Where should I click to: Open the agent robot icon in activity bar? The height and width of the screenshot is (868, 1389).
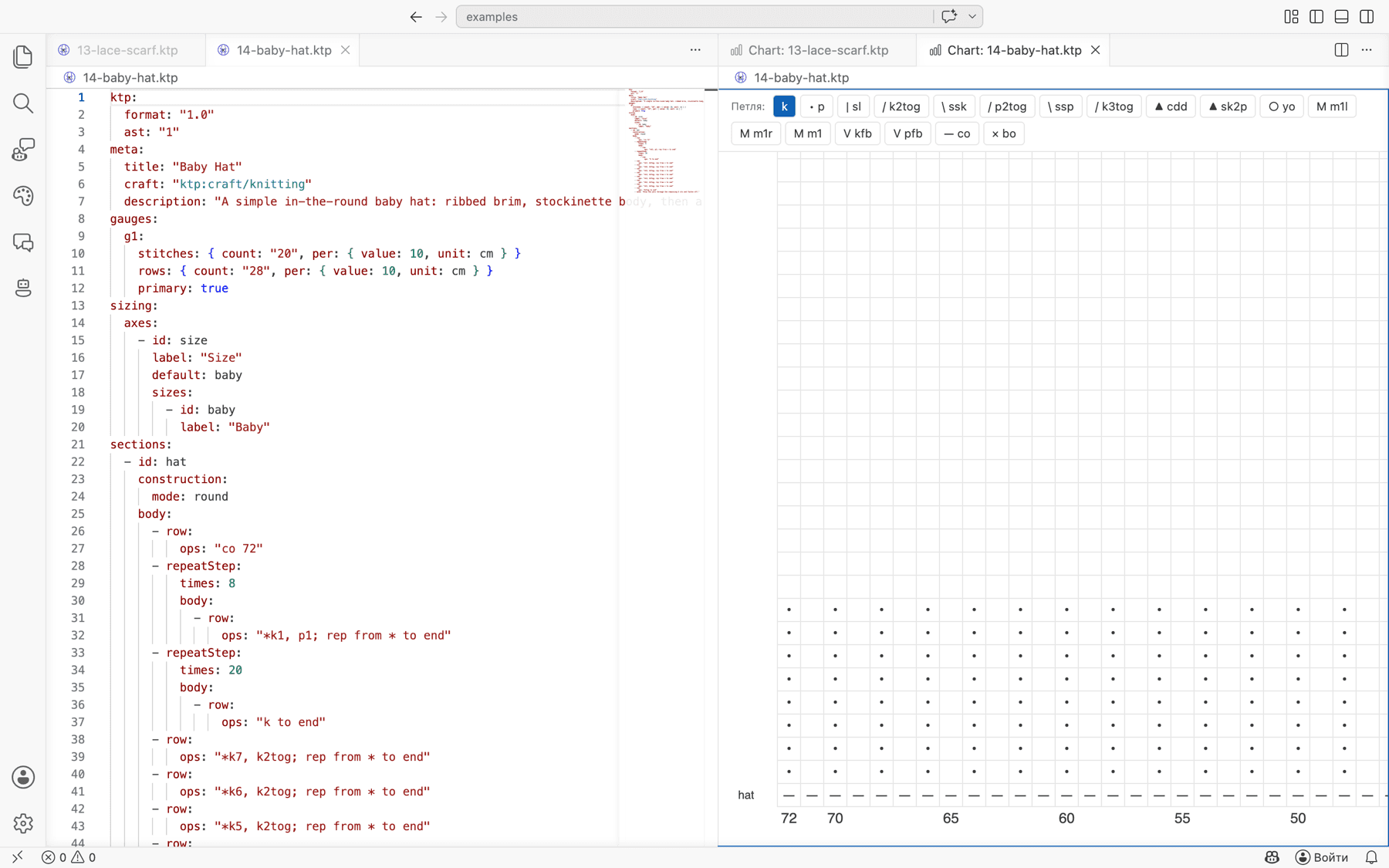23,288
